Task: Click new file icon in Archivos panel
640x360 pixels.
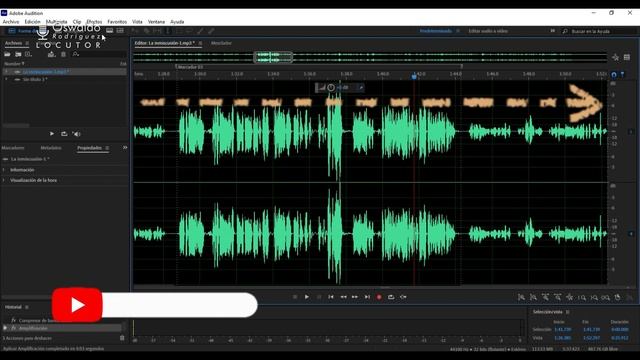Action: (x=28, y=54)
